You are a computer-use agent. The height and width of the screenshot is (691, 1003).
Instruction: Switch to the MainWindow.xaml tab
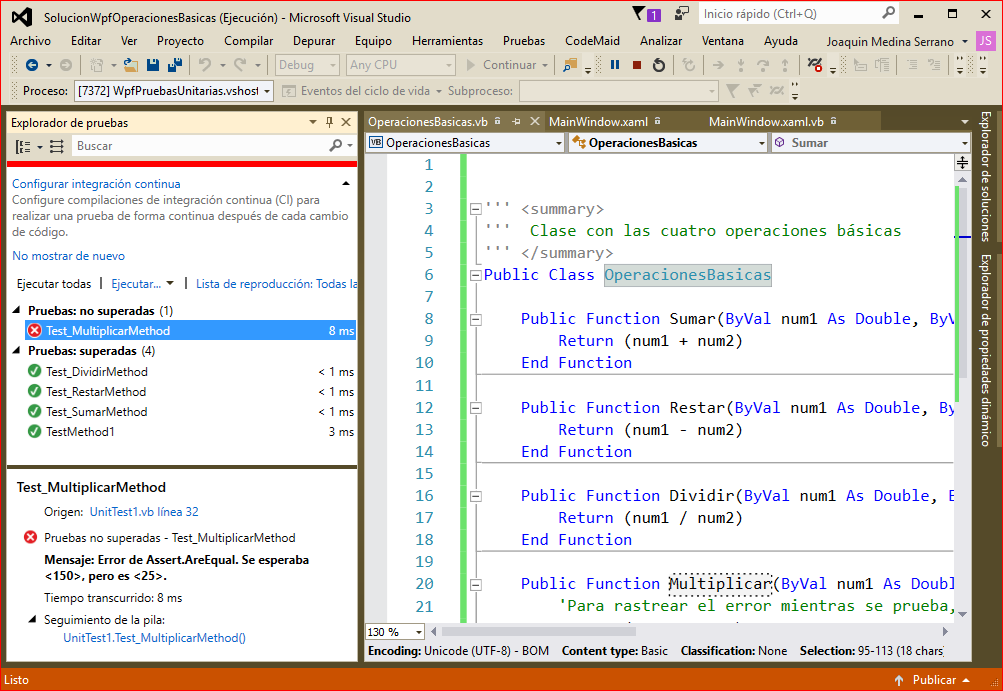(x=598, y=122)
